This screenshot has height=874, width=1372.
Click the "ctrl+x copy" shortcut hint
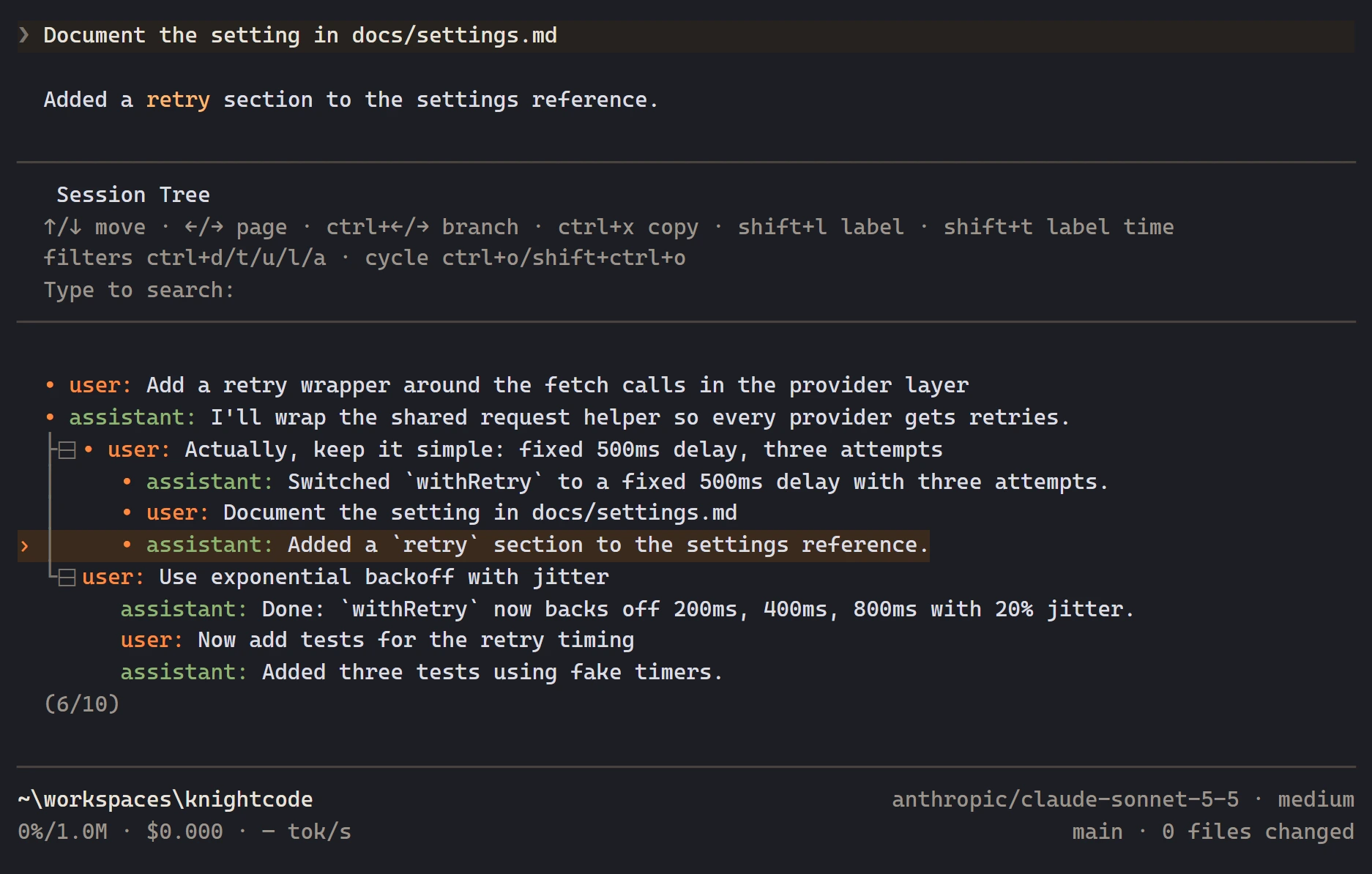(628, 227)
